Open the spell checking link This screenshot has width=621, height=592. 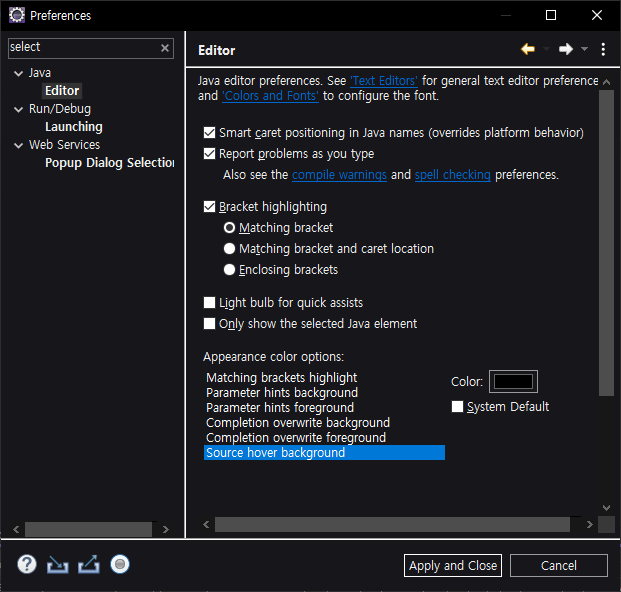tap(453, 175)
